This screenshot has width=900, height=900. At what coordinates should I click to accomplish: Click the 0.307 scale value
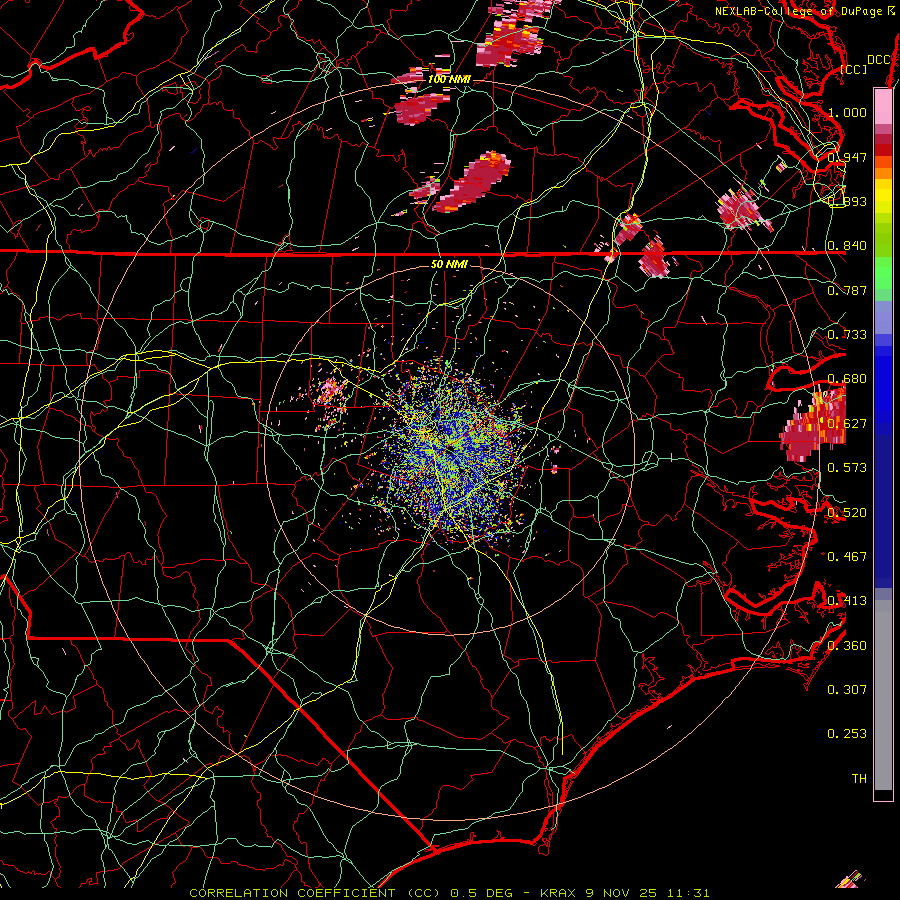click(x=847, y=690)
